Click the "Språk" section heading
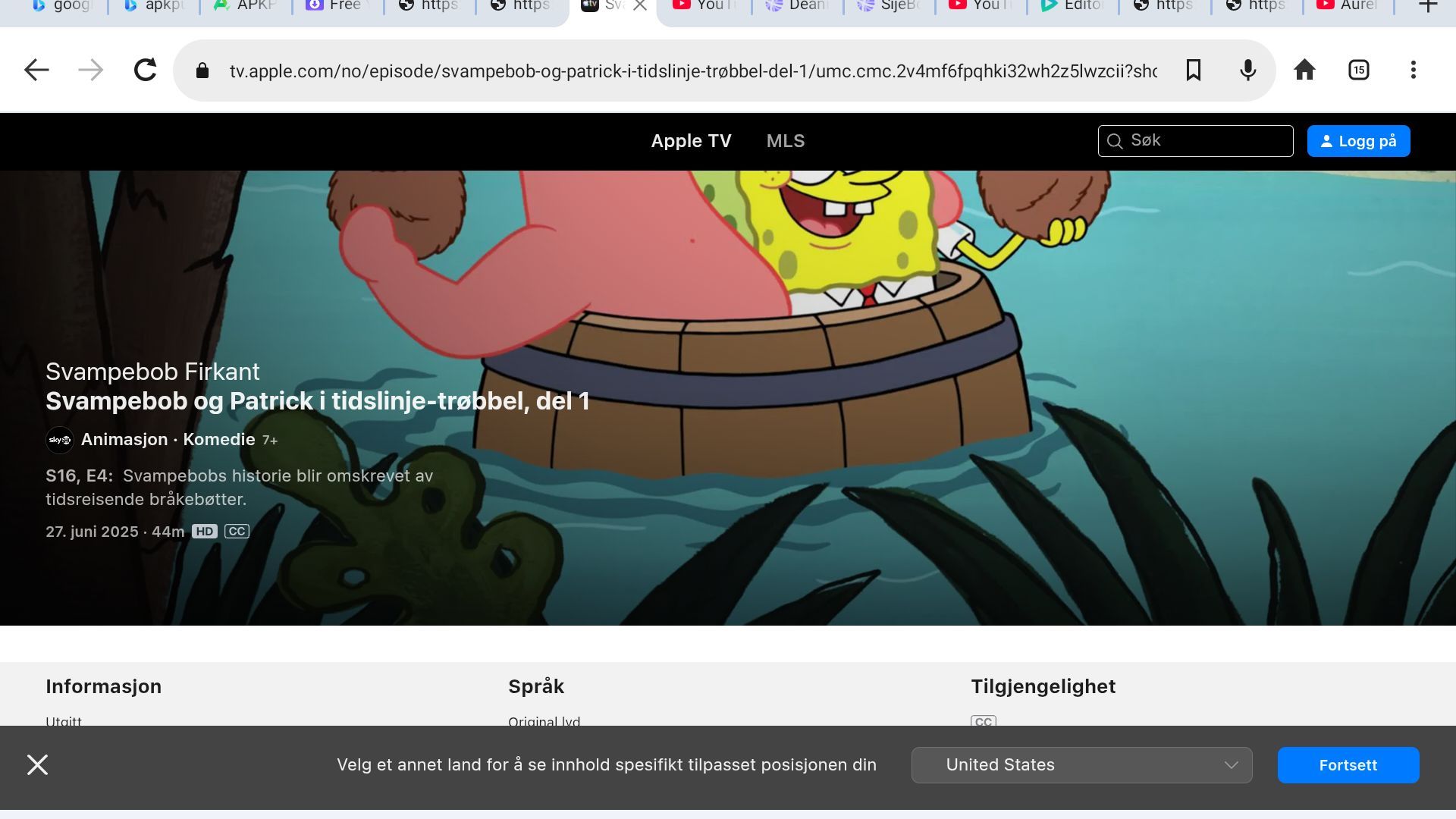1456x819 pixels. [536, 686]
